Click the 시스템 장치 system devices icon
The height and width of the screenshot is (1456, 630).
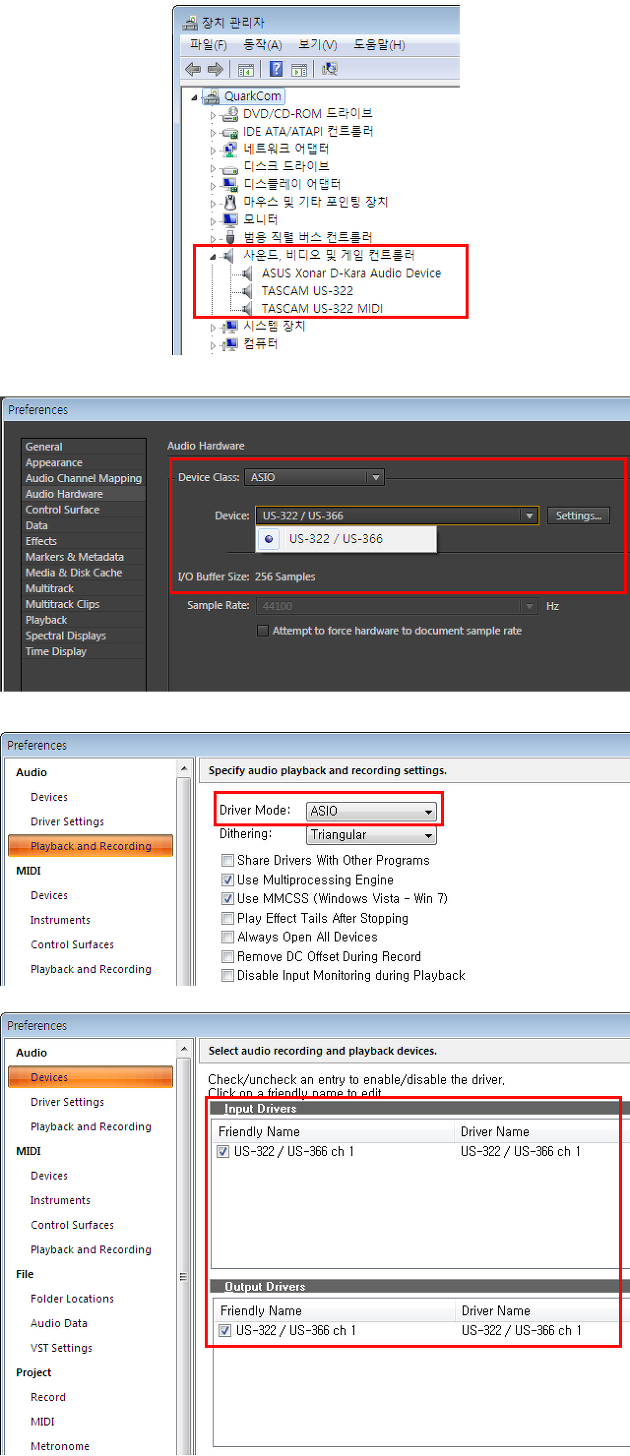(230, 326)
